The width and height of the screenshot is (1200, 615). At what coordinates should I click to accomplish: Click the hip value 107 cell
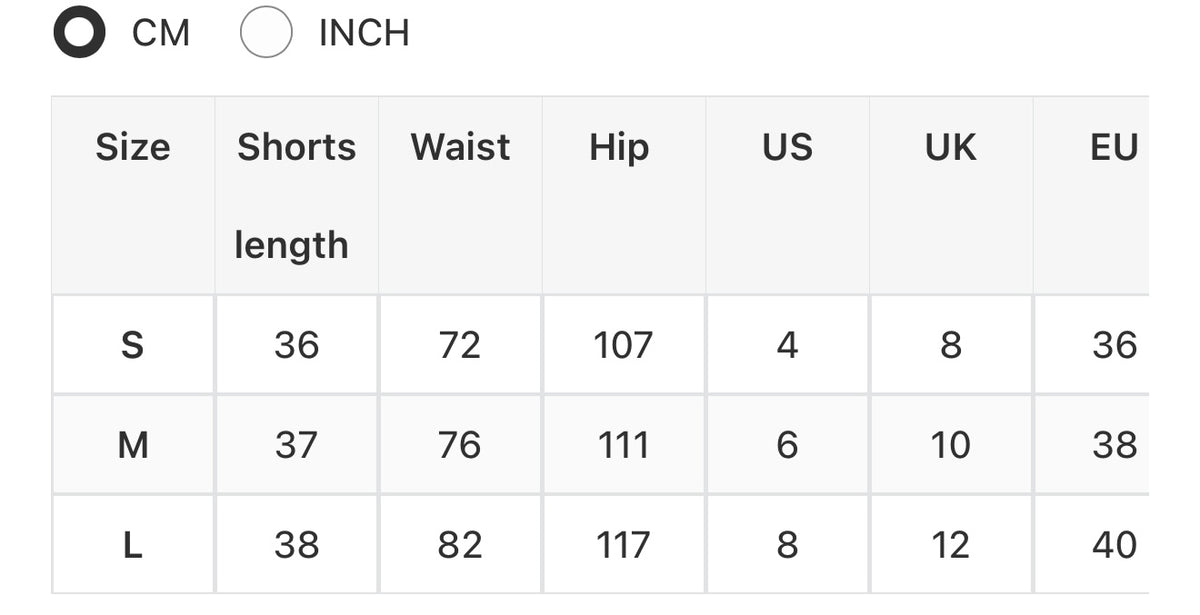point(624,345)
